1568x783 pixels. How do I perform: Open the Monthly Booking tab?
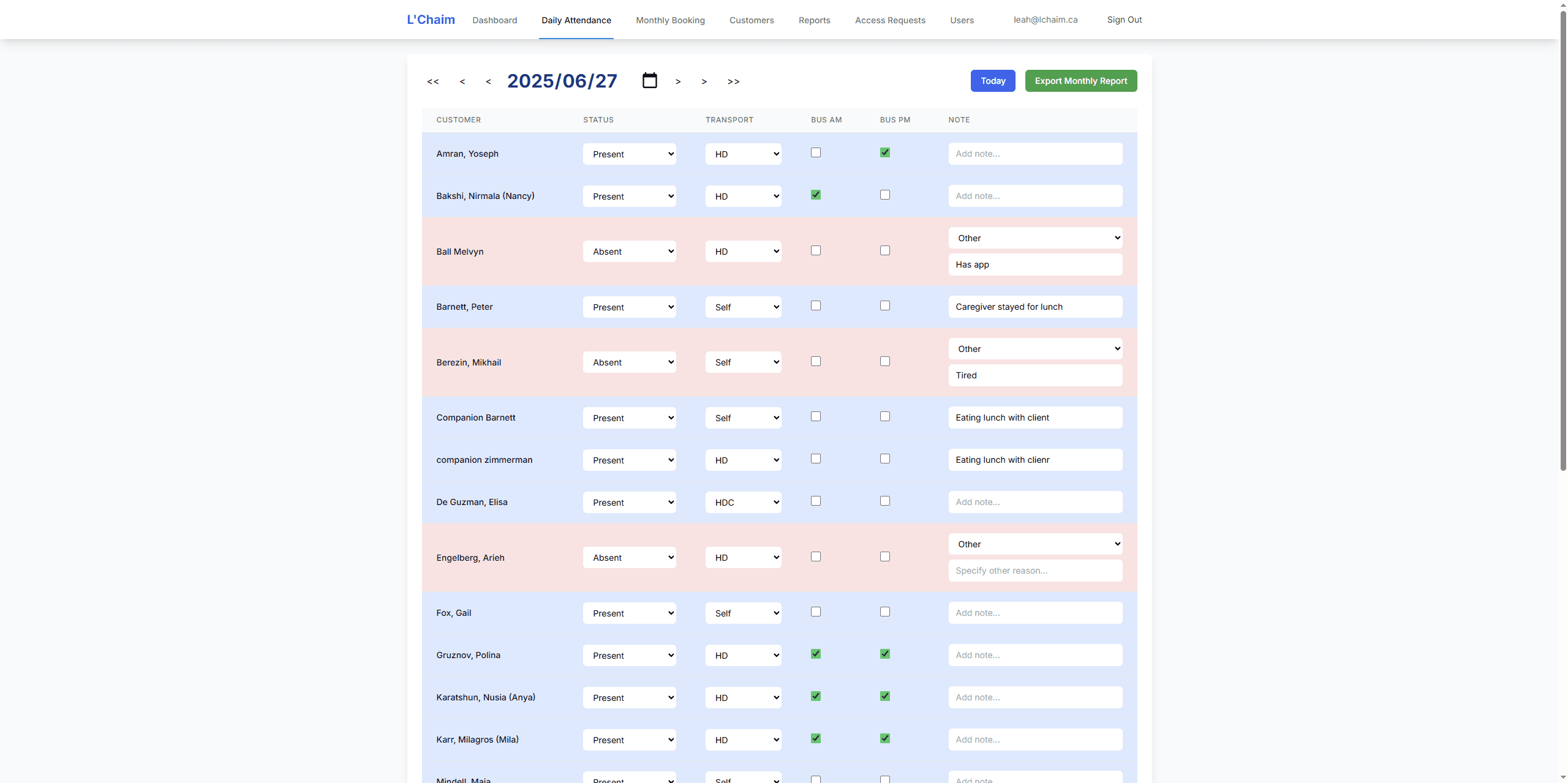[x=670, y=20]
